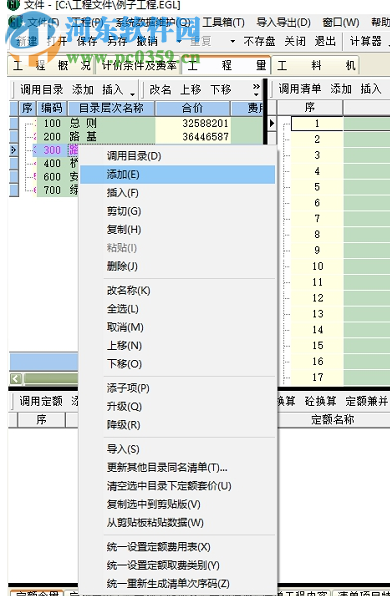The height and width of the screenshot is (604, 390).
Task: Click 撤销 toolbar button
Action: pyautogui.click(x=147, y=41)
